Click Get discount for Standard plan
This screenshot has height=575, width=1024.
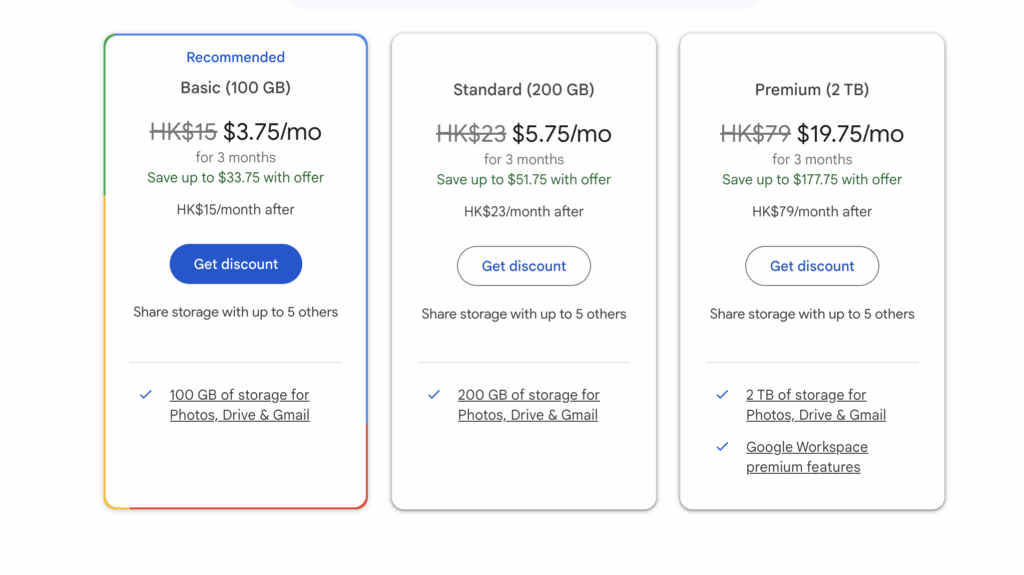[523, 266]
